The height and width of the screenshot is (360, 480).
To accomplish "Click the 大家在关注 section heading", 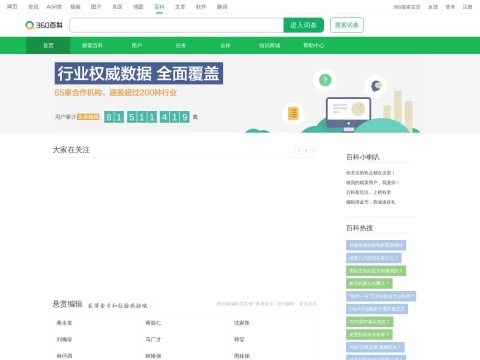I will 71,150.
